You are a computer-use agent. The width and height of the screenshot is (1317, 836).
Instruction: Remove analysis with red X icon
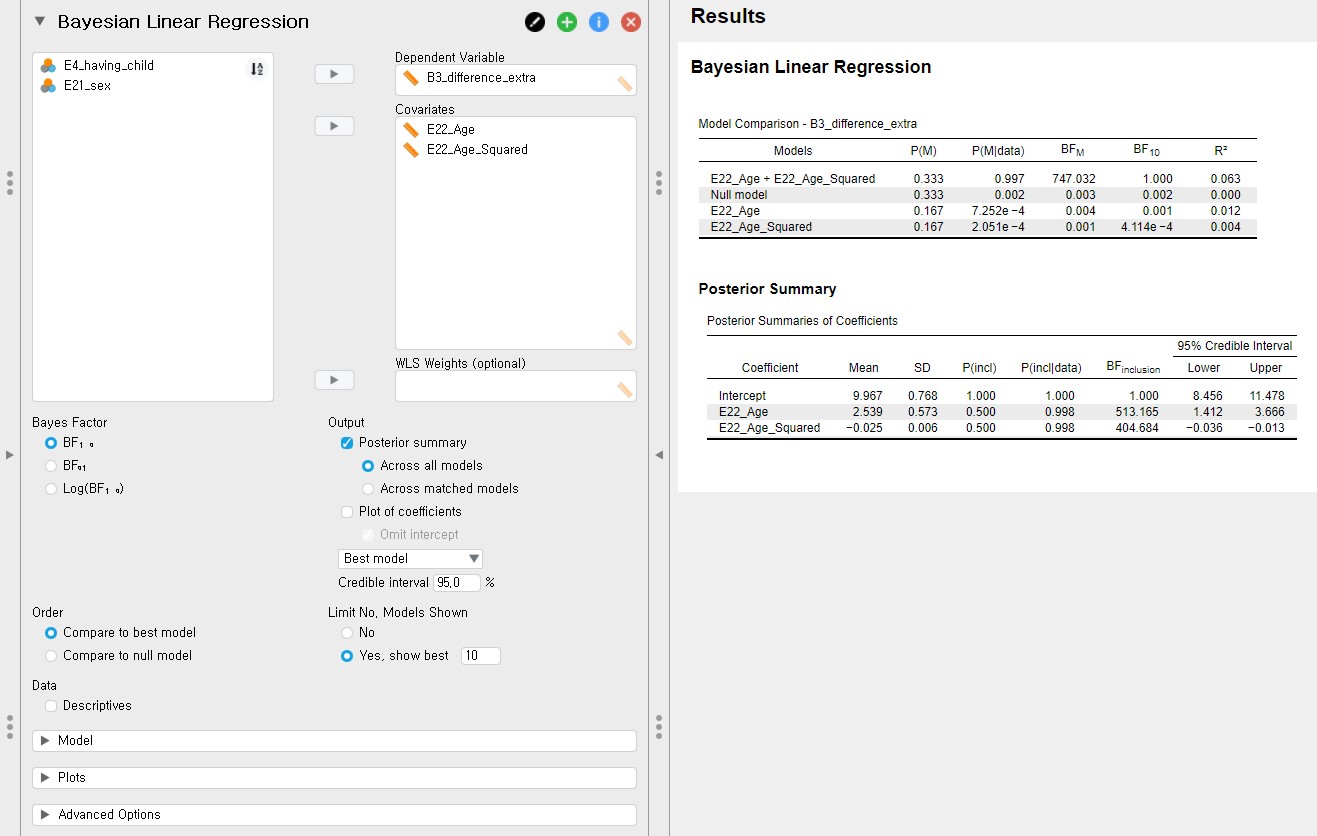(x=630, y=22)
